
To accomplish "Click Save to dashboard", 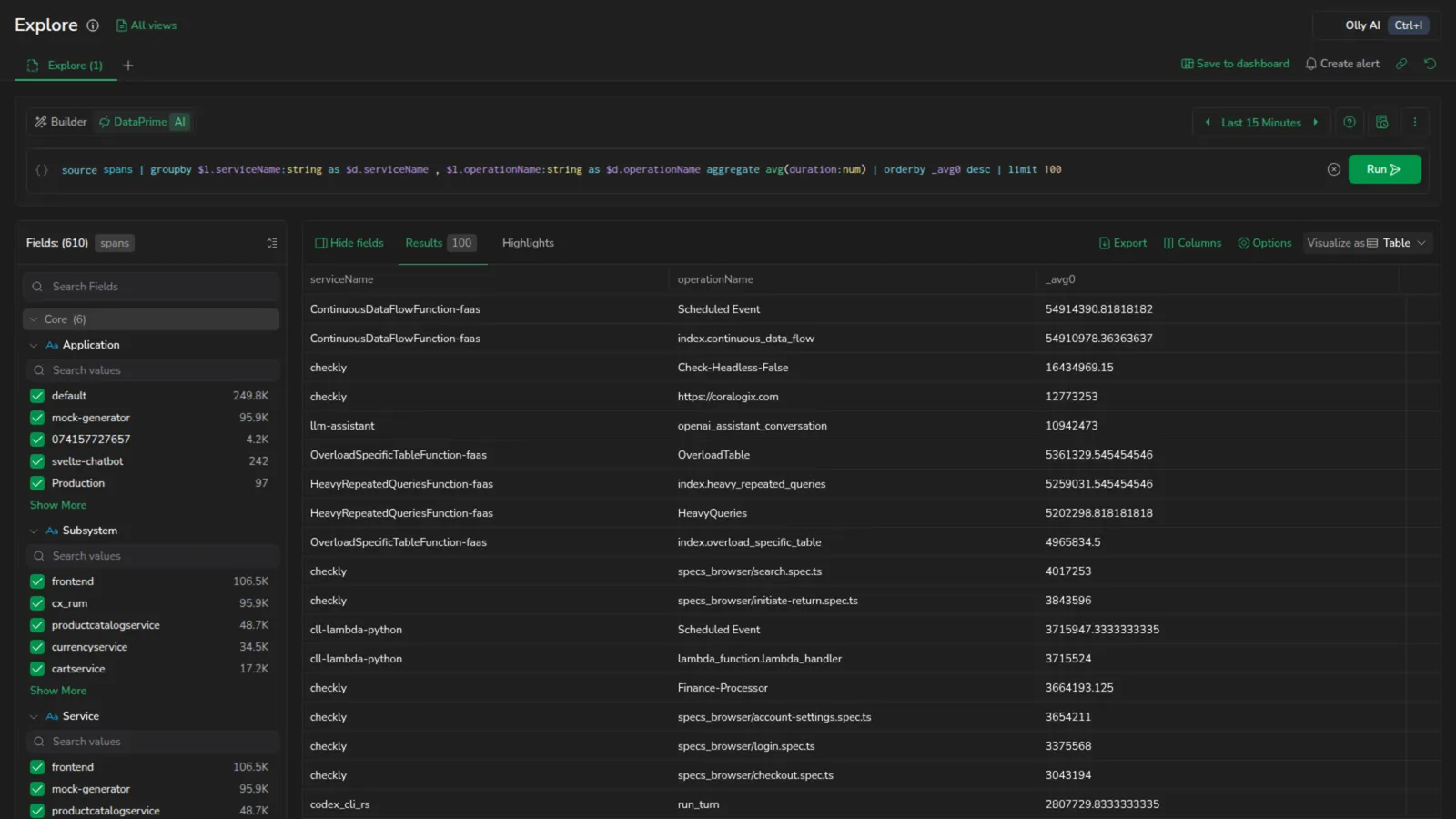I will click(1235, 64).
